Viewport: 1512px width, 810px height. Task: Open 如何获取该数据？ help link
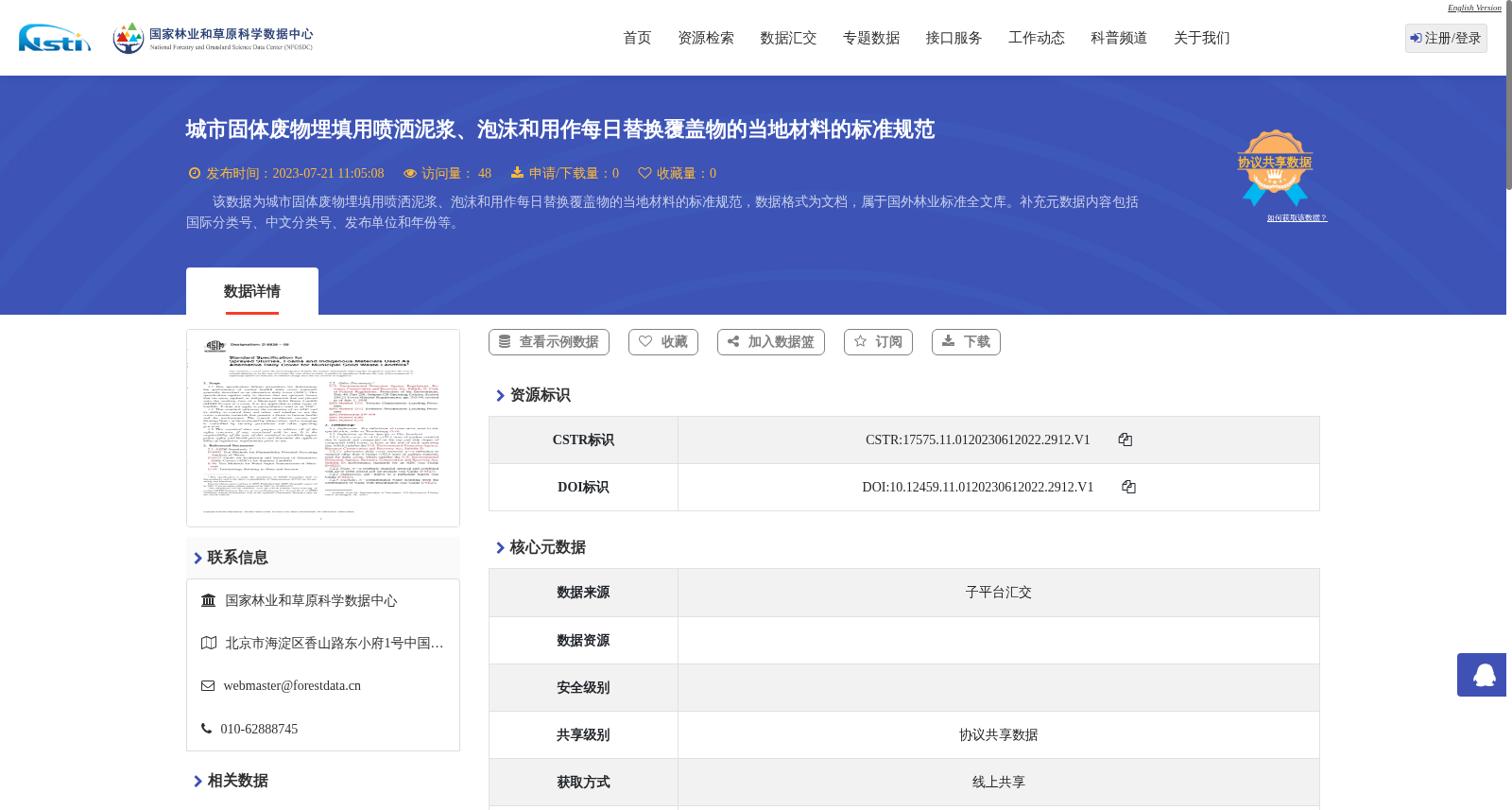pos(1297,218)
